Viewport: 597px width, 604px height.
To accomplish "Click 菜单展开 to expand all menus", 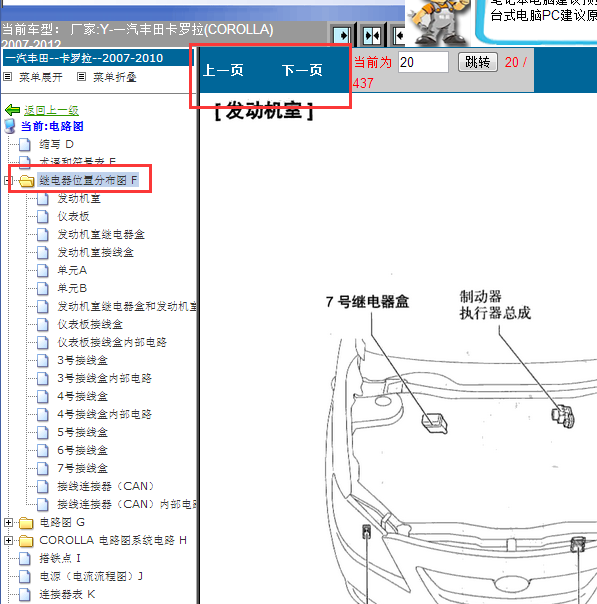I will (40, 77).
